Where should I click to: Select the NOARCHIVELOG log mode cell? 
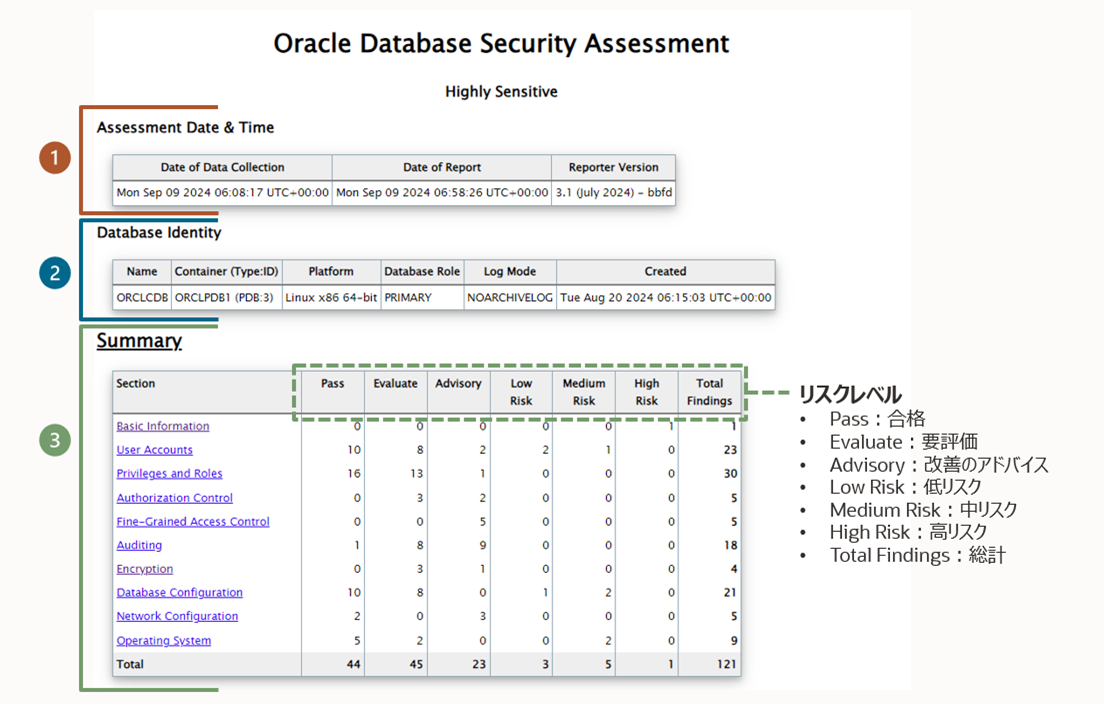[x=509, y=298]
